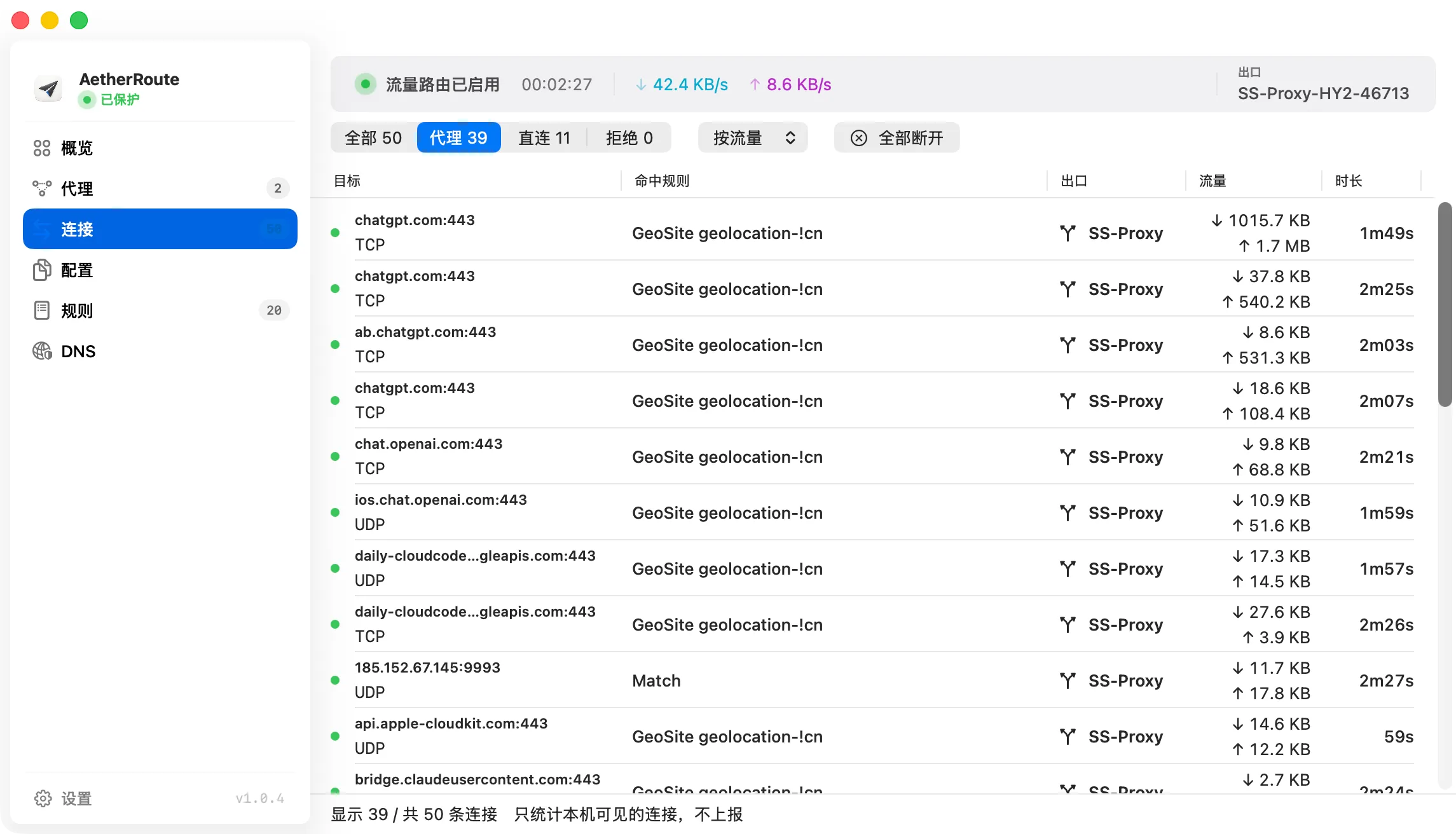Sort by the 目标 column header
This screenshot has height=834, width=1456.
[x=347, y=181]
